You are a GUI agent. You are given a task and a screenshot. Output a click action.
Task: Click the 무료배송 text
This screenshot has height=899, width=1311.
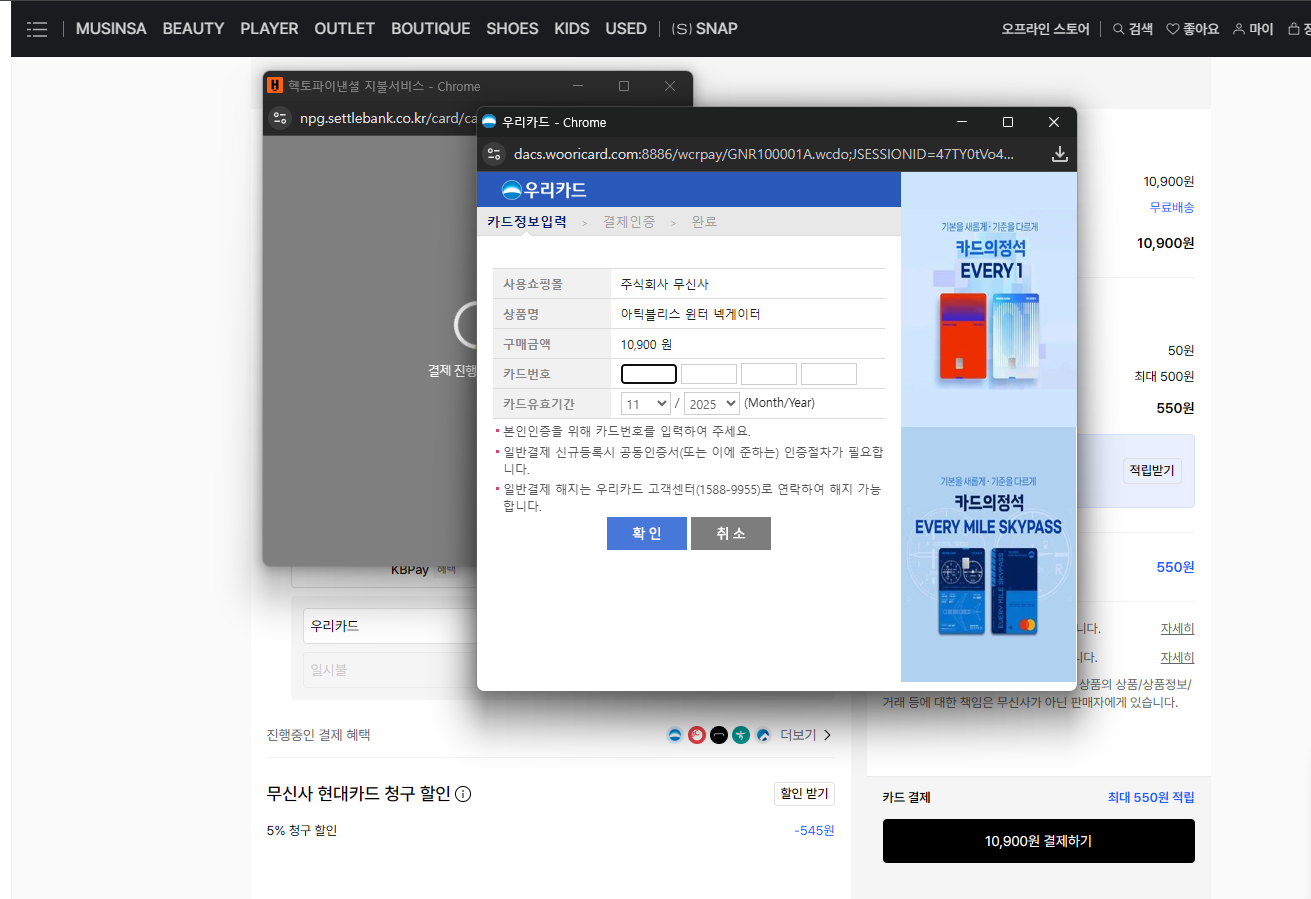click(1172, 207)
